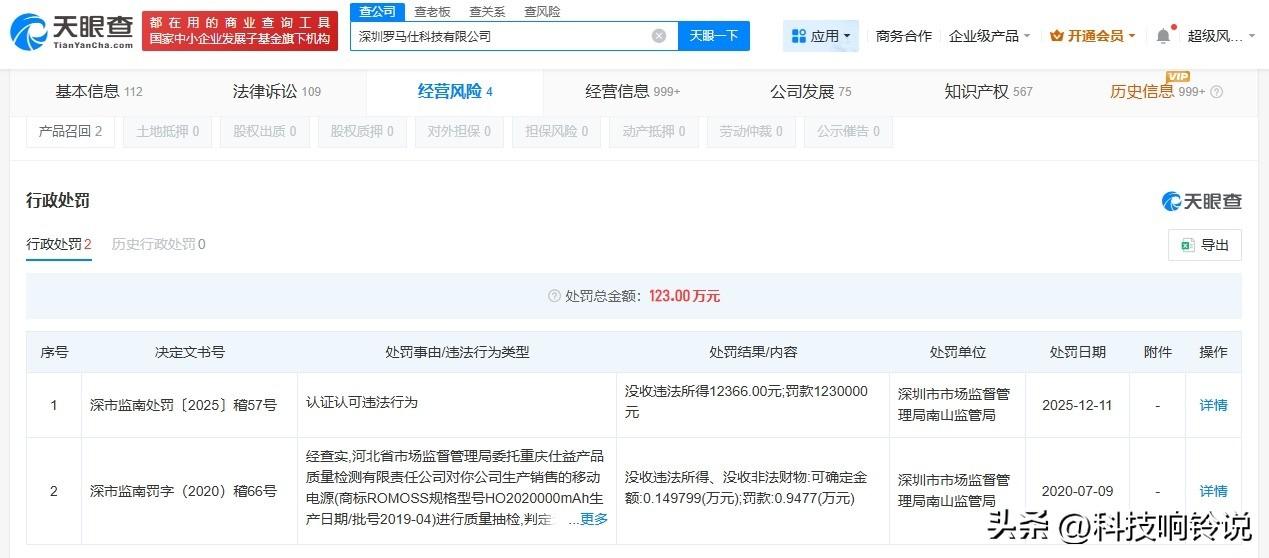1269x558 pixels.
Task: Click the 处罚单位 column header
Action: [x=958, y=352]
